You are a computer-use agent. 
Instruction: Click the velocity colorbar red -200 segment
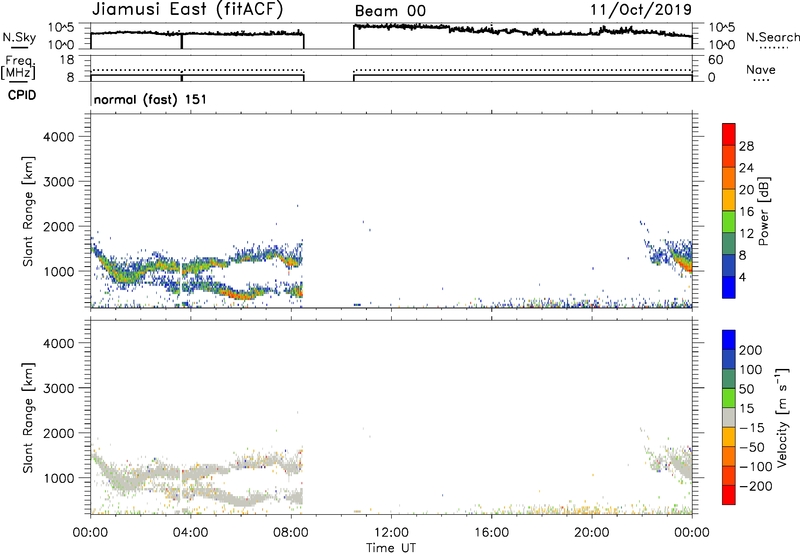729,495
